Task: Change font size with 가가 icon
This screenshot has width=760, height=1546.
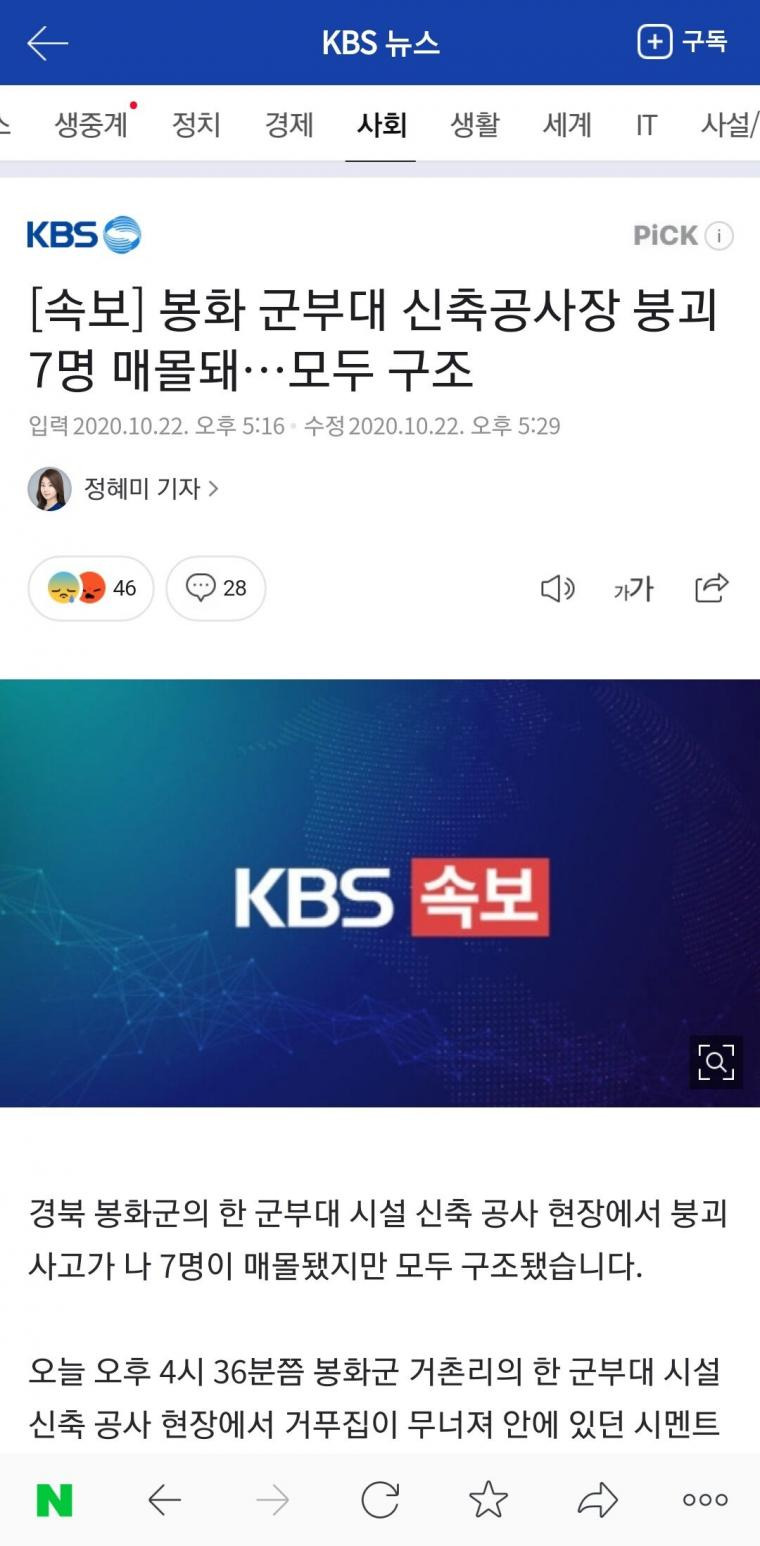Action: pos(633,589)
